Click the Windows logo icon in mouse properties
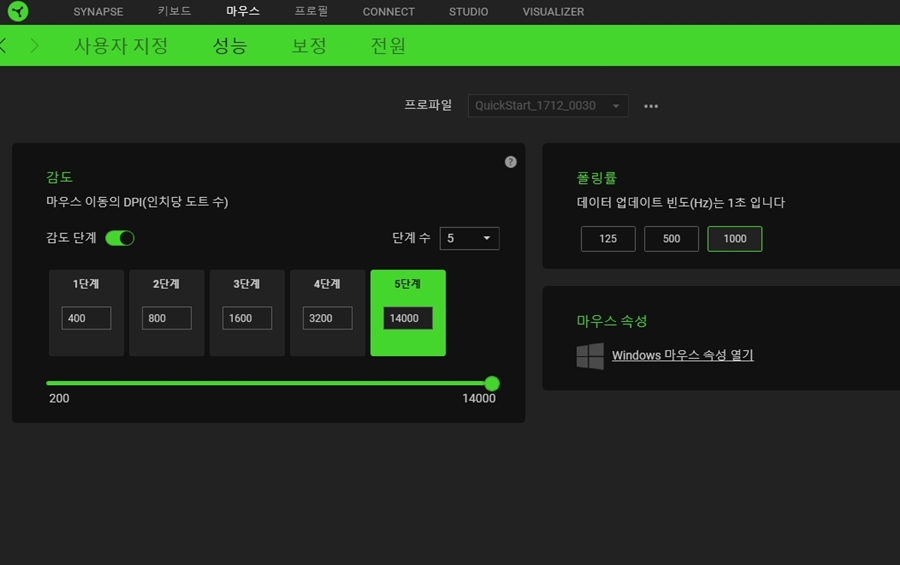 pyautogui.click(x=590, y=356)
